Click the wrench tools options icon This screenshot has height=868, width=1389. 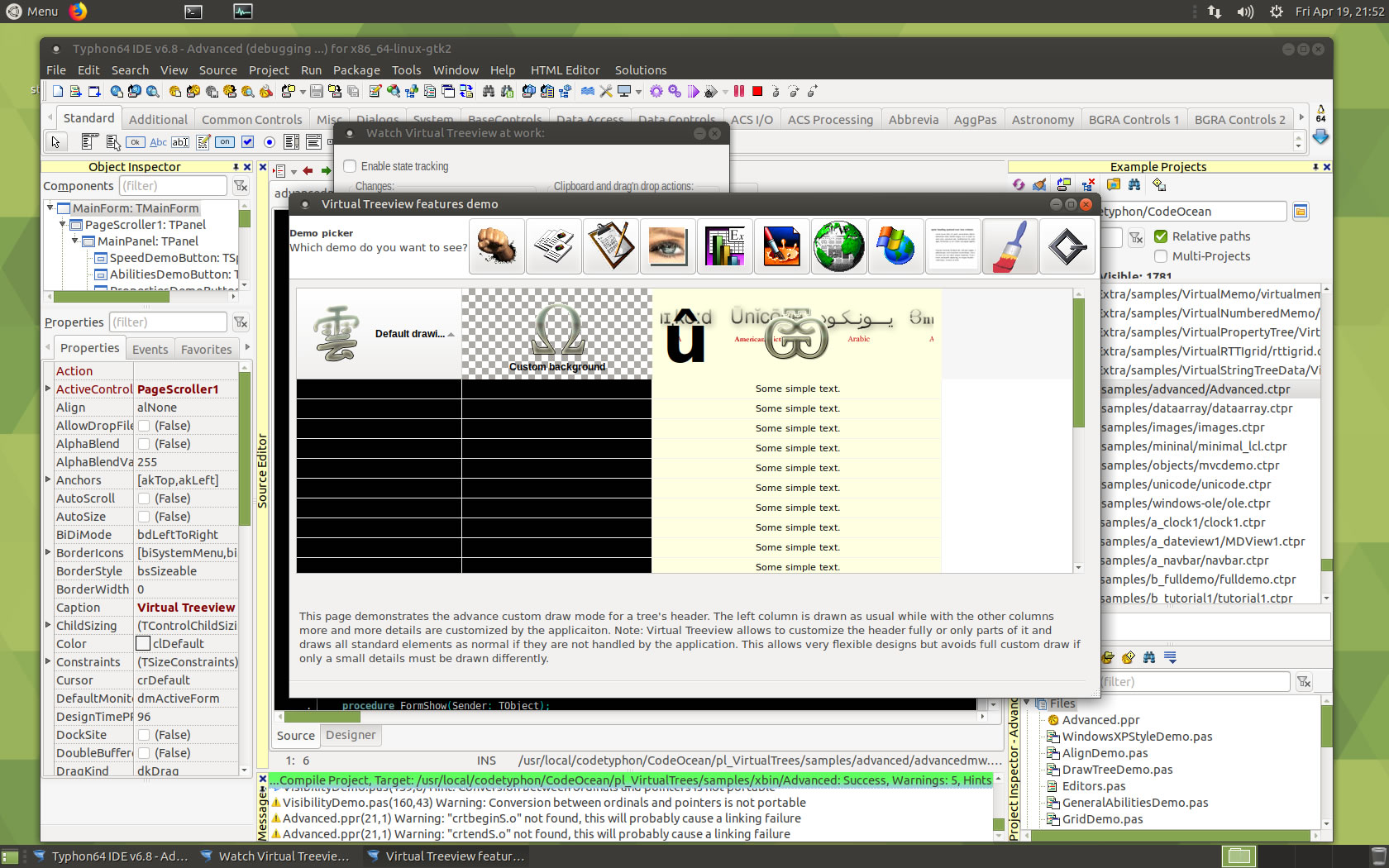[x=606, y=91]
